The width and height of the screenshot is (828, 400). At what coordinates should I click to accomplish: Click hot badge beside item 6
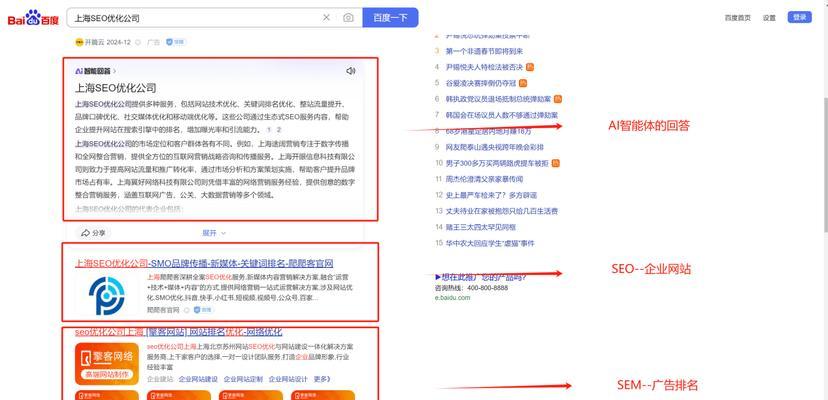(x=558, y=99)
